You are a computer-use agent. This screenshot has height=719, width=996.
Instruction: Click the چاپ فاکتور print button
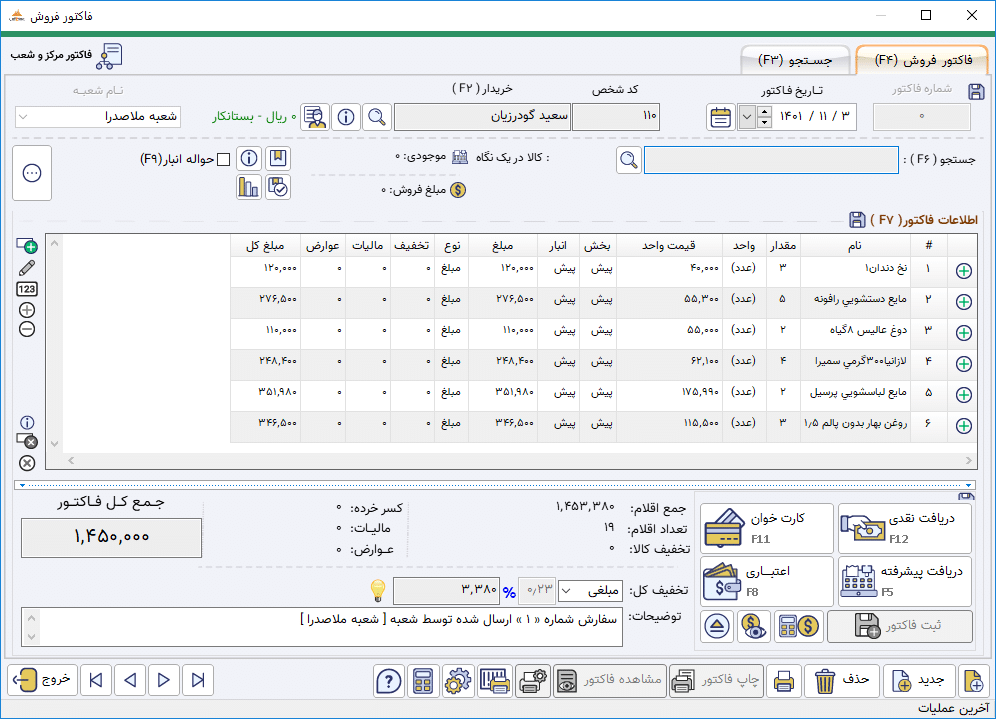click(716, 681)
